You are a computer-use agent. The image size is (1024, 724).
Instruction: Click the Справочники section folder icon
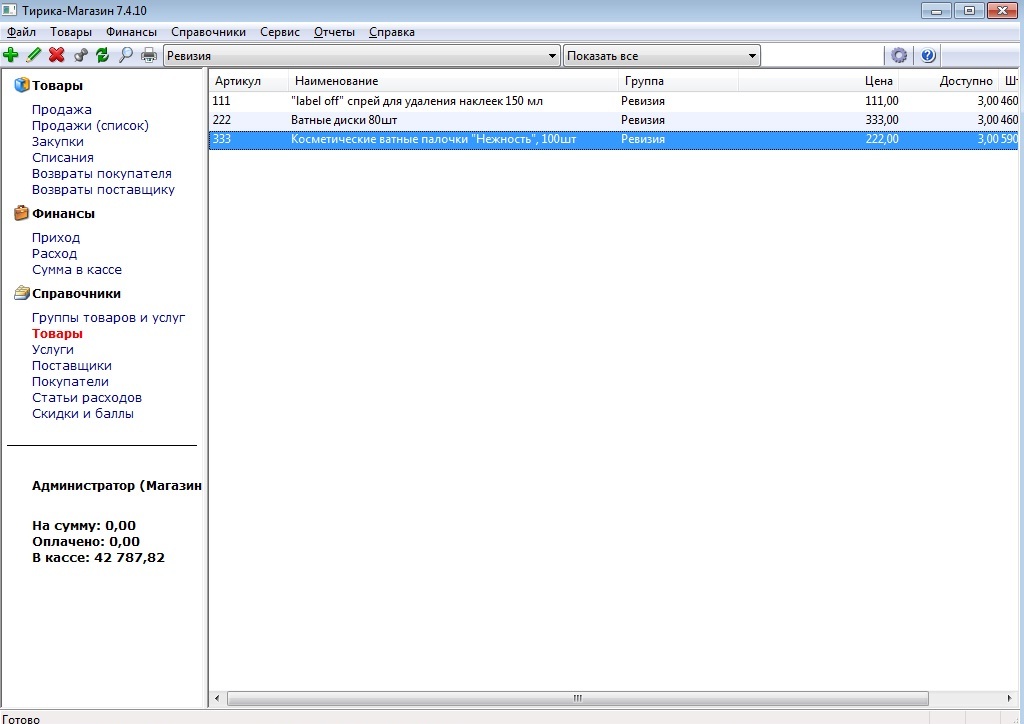click(x=22, y=293)
